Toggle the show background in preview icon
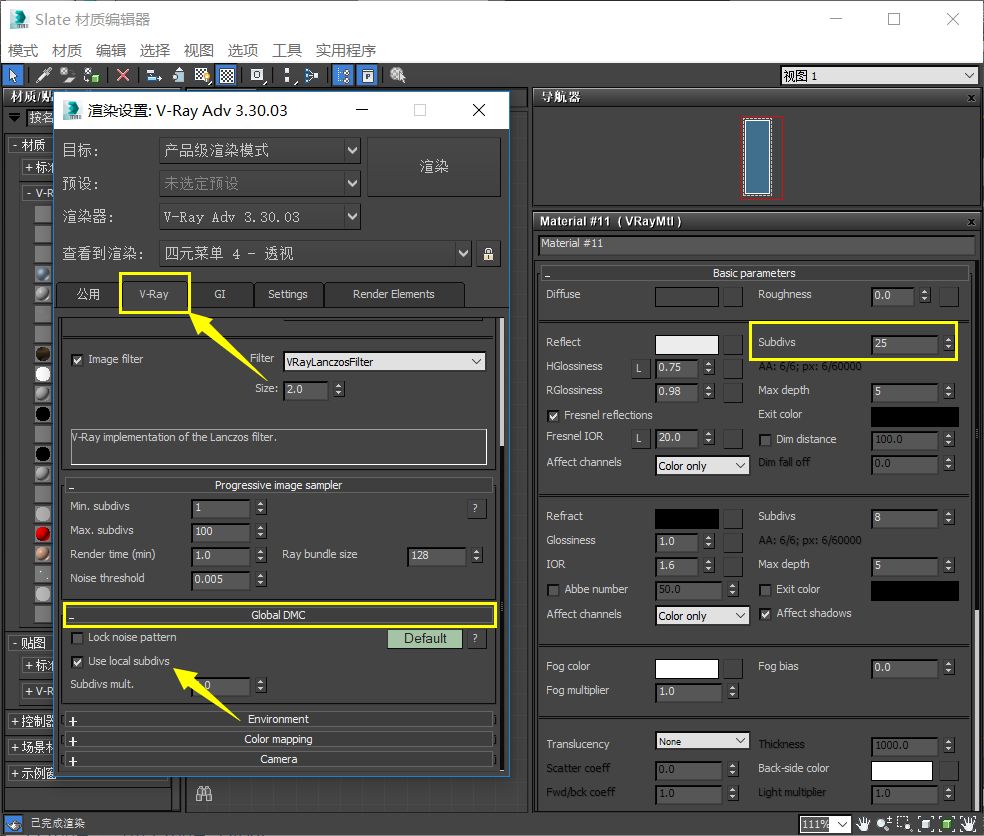Image resolution: width=984 pixels, height=836 pixels. point(227,75)
